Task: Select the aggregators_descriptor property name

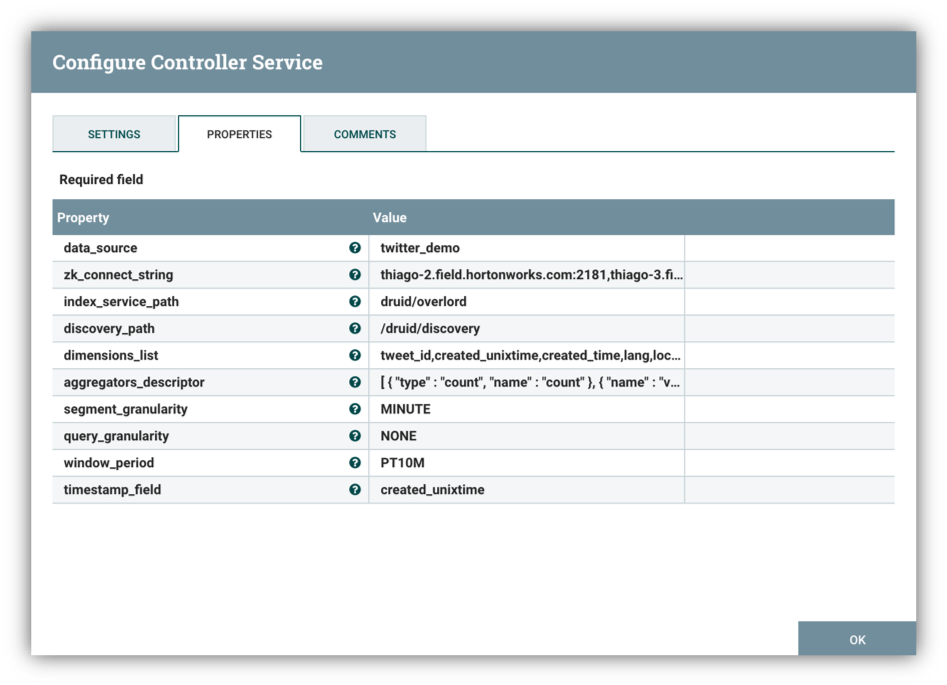Action: [x=134, y=382]
